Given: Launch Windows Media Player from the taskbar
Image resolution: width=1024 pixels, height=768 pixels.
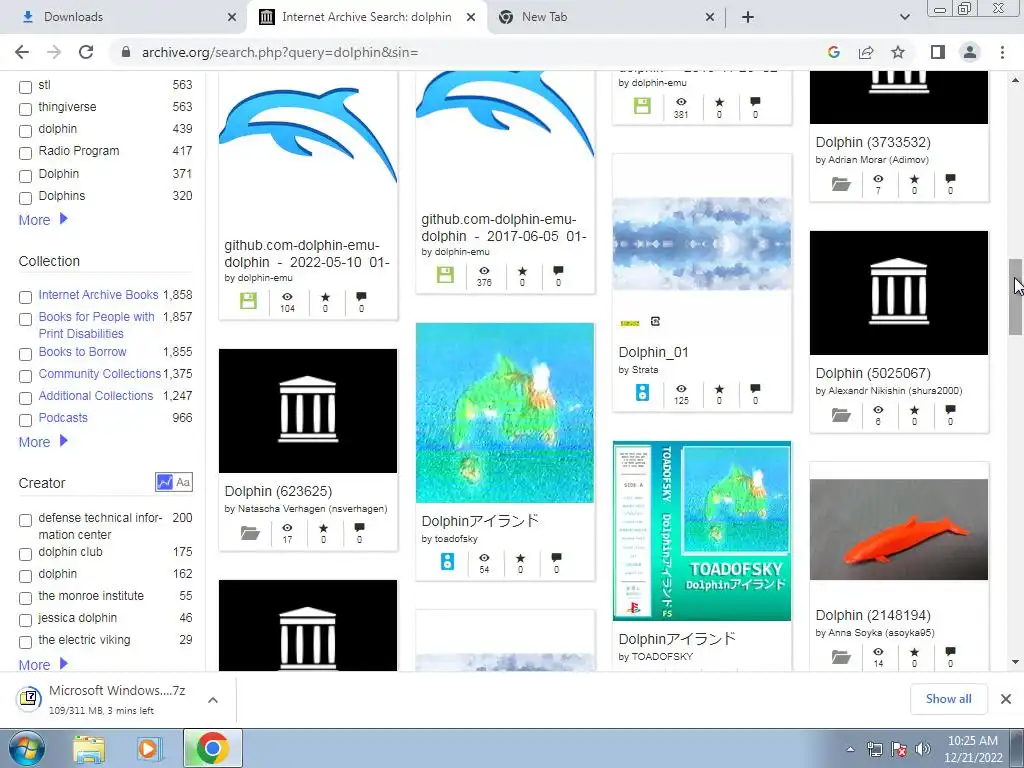Looking at the screenshot, I should click(x=150, y=748).
